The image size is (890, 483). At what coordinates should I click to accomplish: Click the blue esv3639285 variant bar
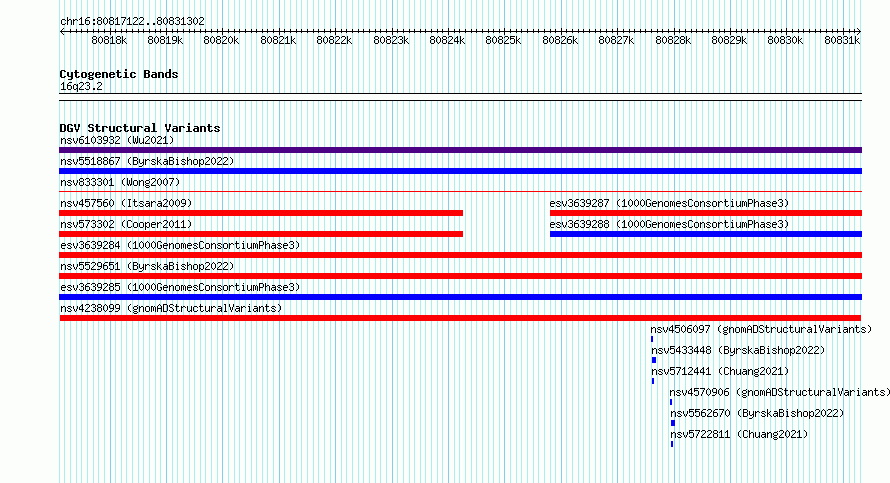point(460,297)
